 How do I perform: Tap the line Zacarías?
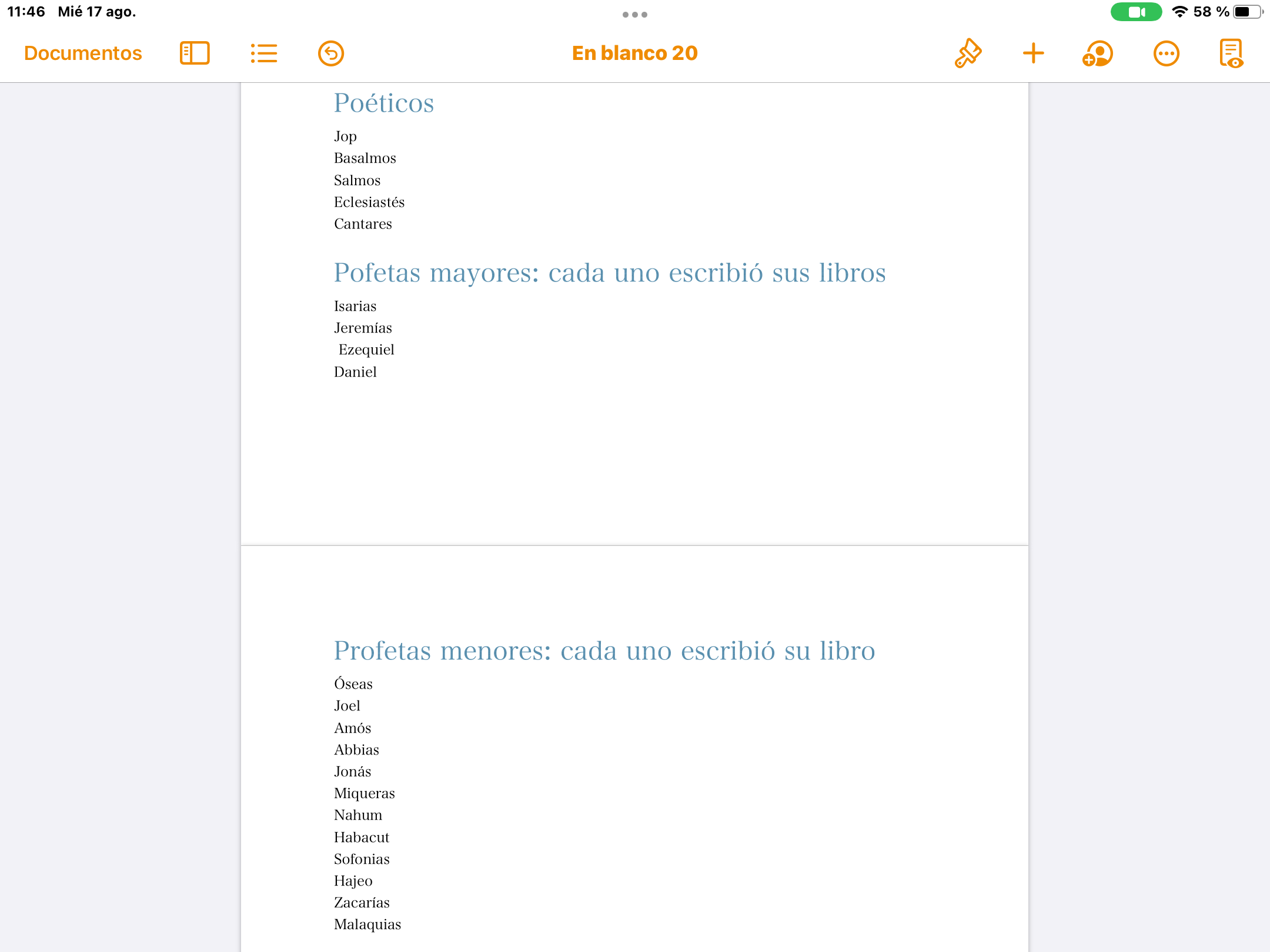coord(362,903)
